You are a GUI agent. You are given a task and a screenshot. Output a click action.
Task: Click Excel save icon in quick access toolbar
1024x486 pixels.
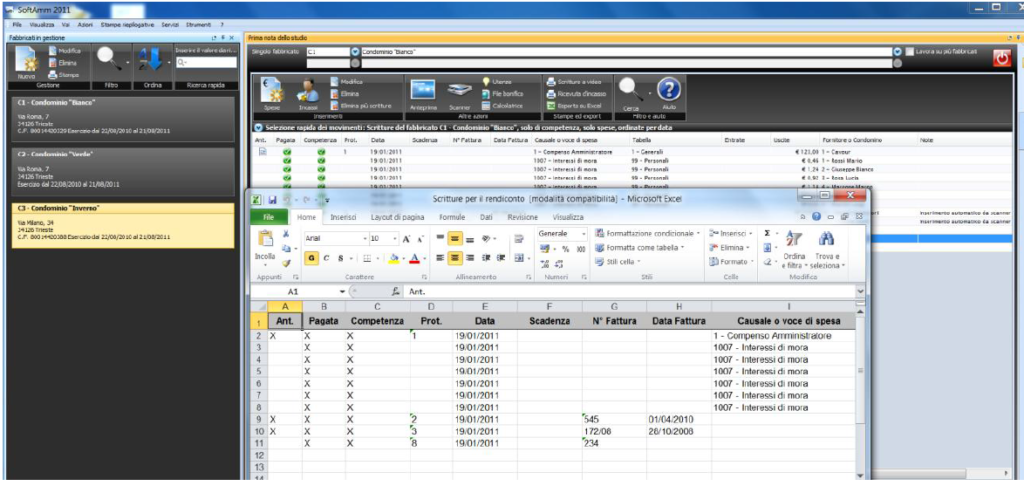272,199
